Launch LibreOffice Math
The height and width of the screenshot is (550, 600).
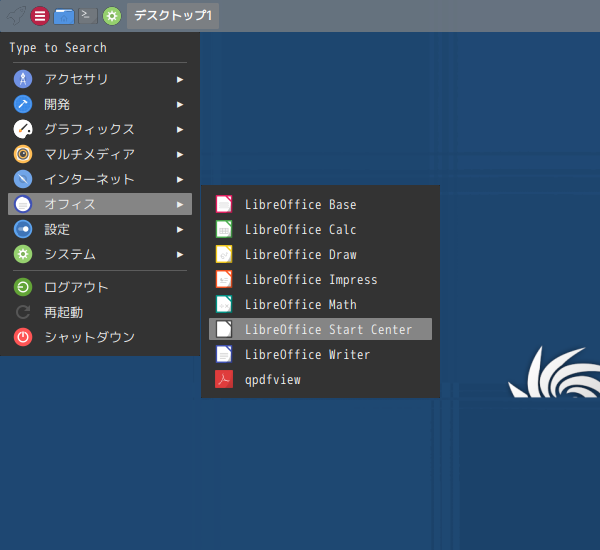(x=320, y=304)
